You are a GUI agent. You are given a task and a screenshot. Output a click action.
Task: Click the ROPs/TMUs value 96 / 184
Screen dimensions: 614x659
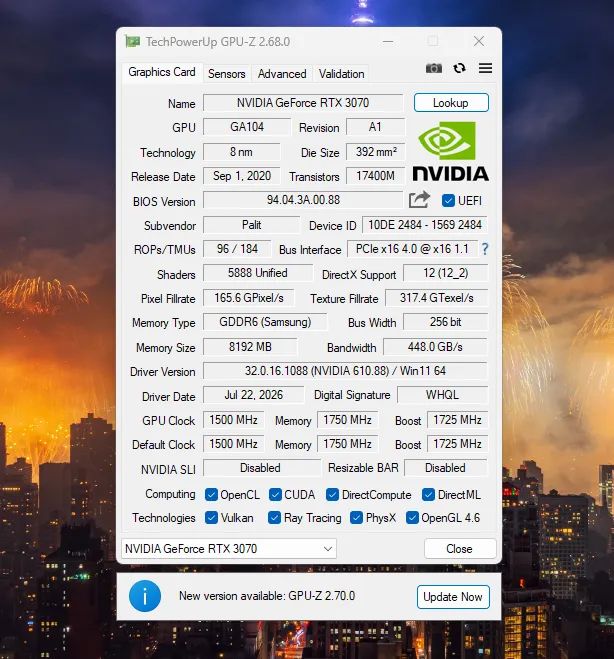click(x=237, y=249)
